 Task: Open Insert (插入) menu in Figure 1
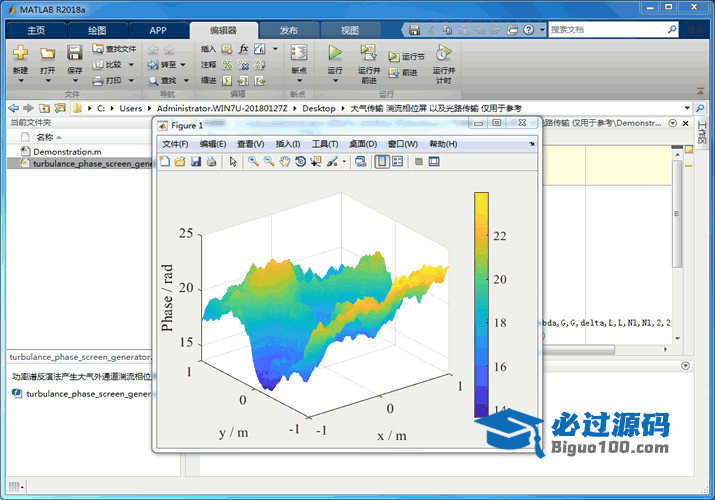point(288,144)
